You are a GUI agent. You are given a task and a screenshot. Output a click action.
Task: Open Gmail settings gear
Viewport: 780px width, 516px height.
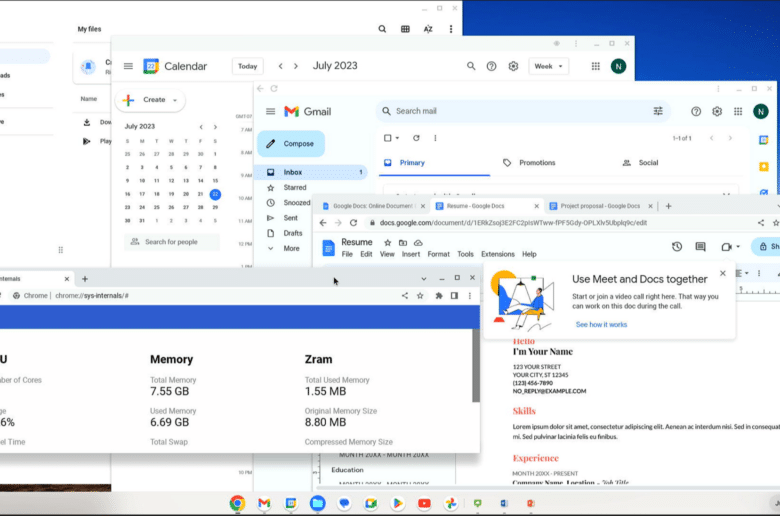(x=717, y=111)
